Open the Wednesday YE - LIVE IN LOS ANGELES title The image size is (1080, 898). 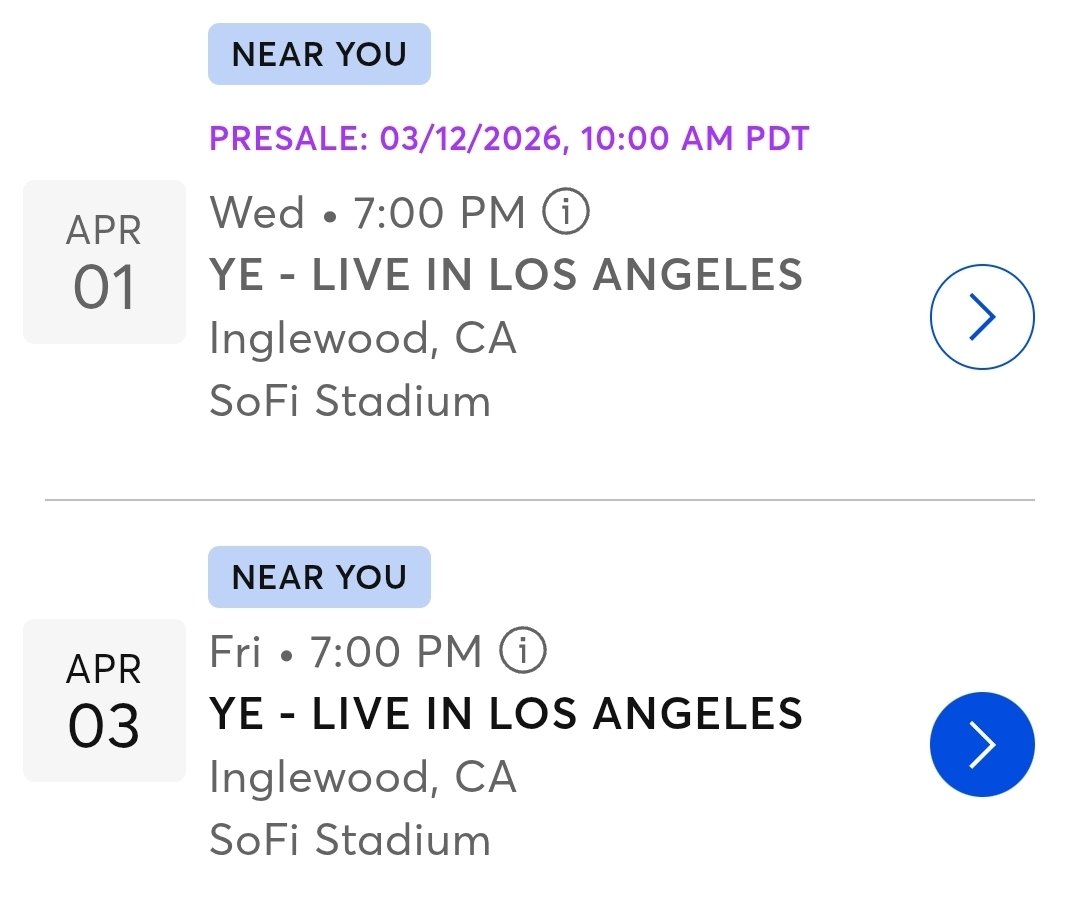coord(506,275)
